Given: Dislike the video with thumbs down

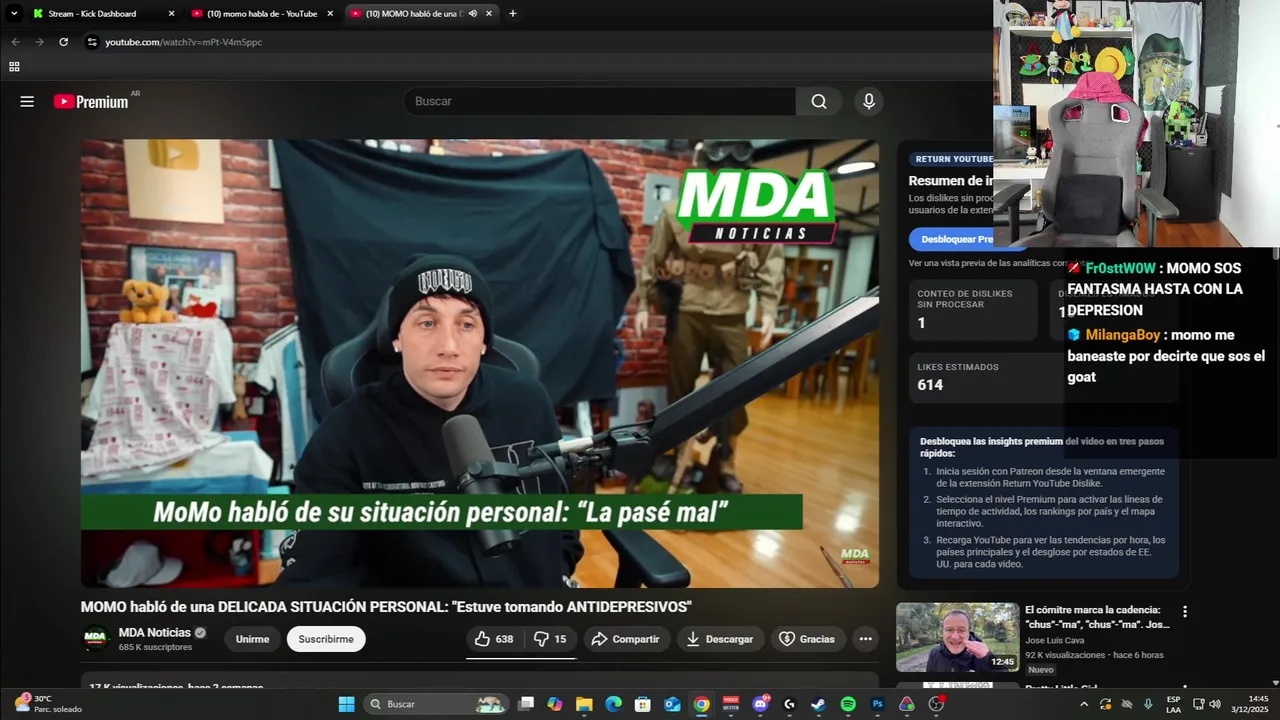Looking at the screenshot, I should [550, 639].
